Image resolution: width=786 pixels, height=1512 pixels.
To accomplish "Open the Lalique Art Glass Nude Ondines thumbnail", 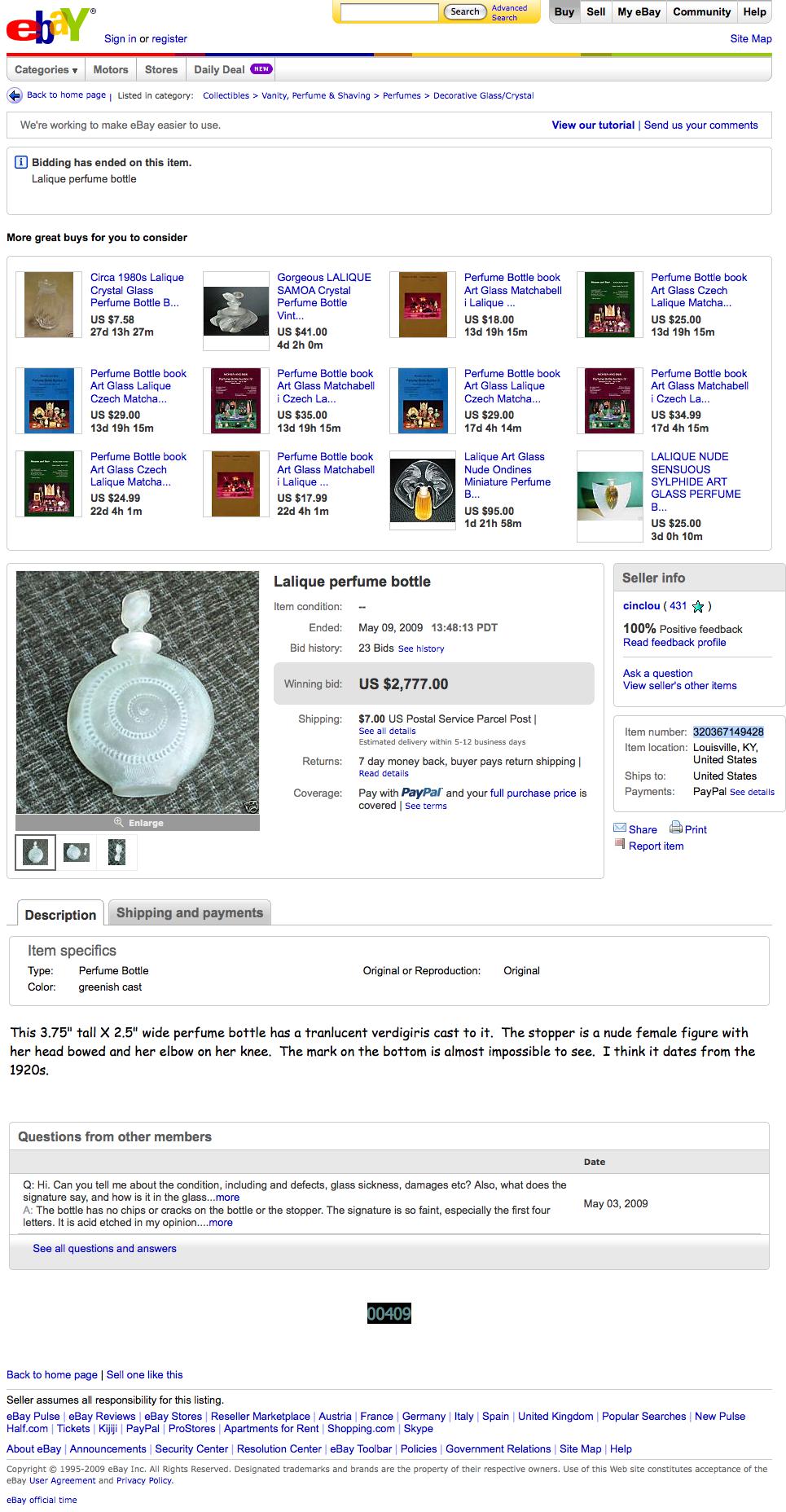I will (x=423, y=485).
